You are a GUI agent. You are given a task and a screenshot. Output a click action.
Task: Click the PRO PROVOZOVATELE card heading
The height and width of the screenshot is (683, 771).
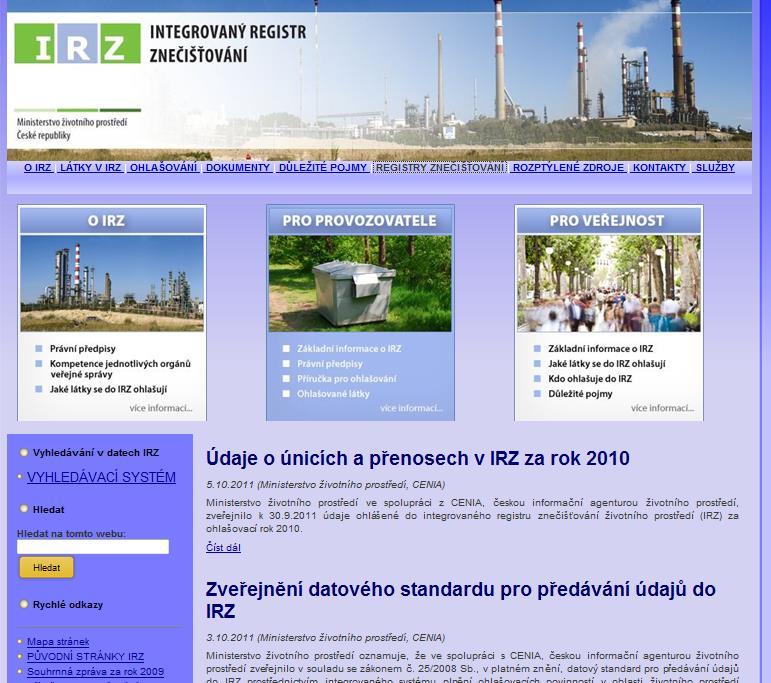pyautogui.click(x=360, y=220)
